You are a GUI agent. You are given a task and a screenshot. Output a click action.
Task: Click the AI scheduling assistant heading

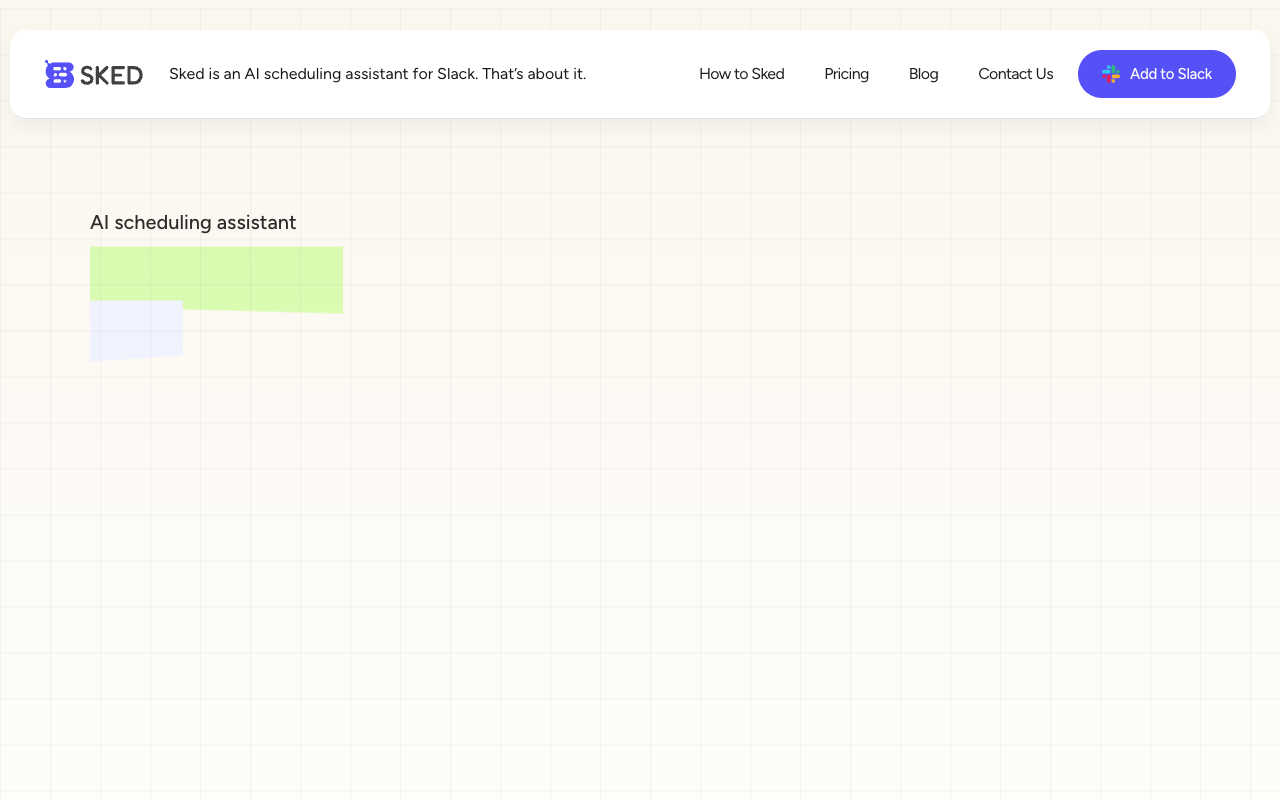pos(193,222)
